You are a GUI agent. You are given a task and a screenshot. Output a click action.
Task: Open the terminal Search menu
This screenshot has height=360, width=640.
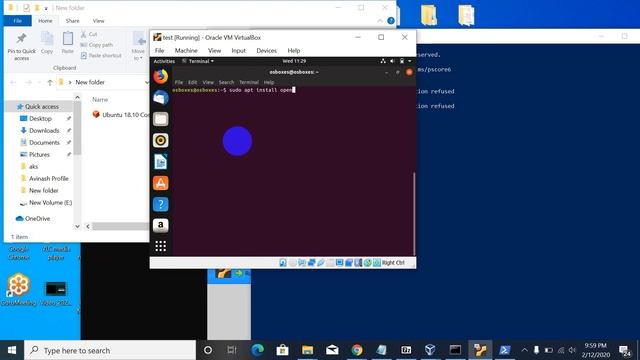[226, 82]
